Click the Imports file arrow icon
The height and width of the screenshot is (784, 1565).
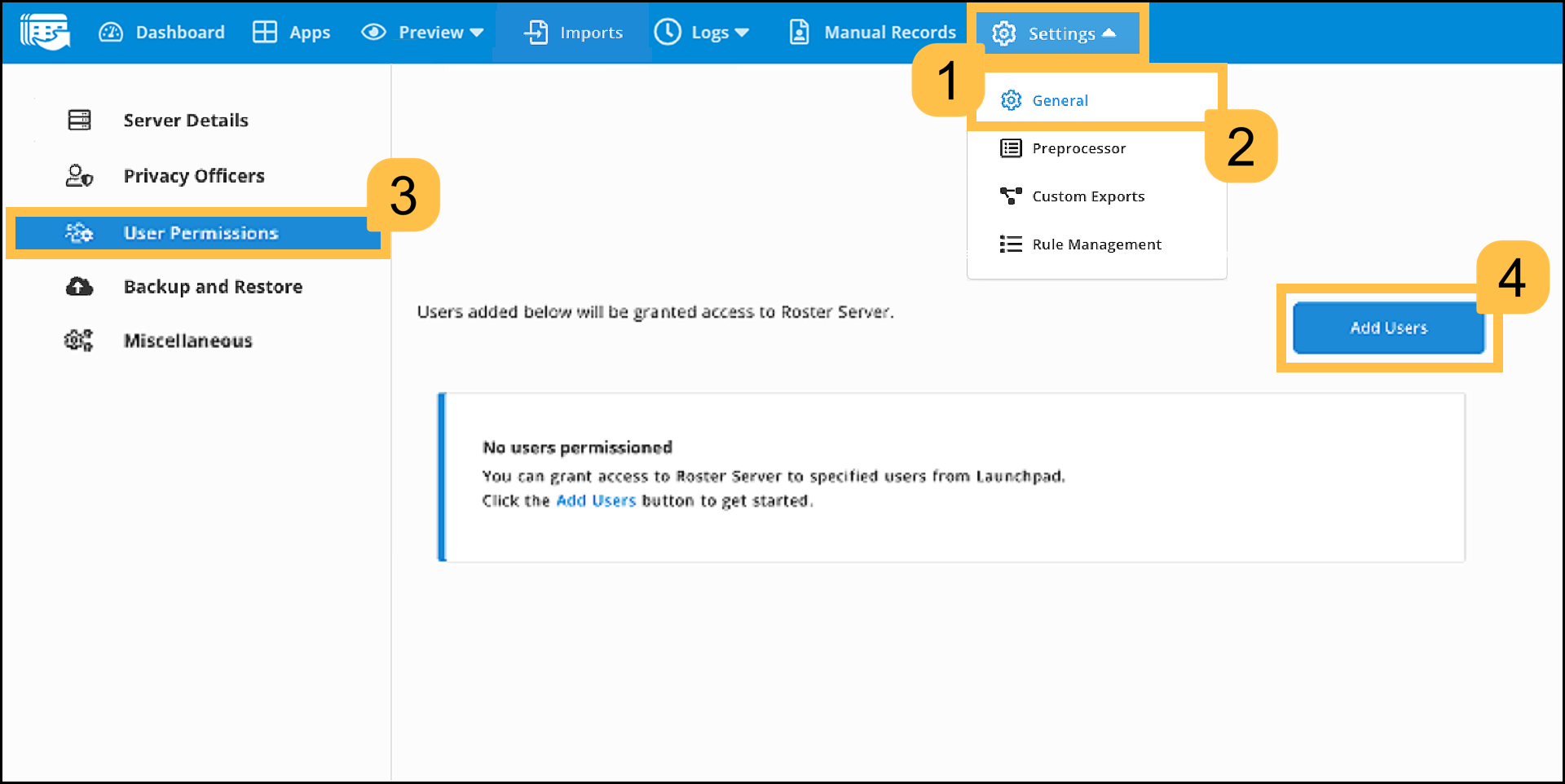point(536,33)
